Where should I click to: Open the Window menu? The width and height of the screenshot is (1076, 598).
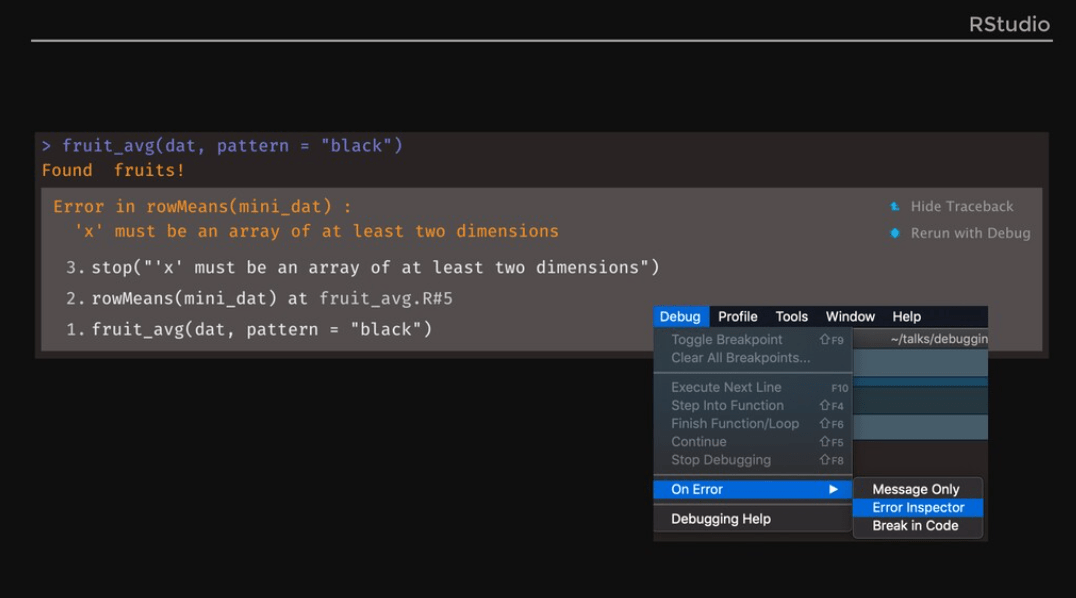[850, 317]
